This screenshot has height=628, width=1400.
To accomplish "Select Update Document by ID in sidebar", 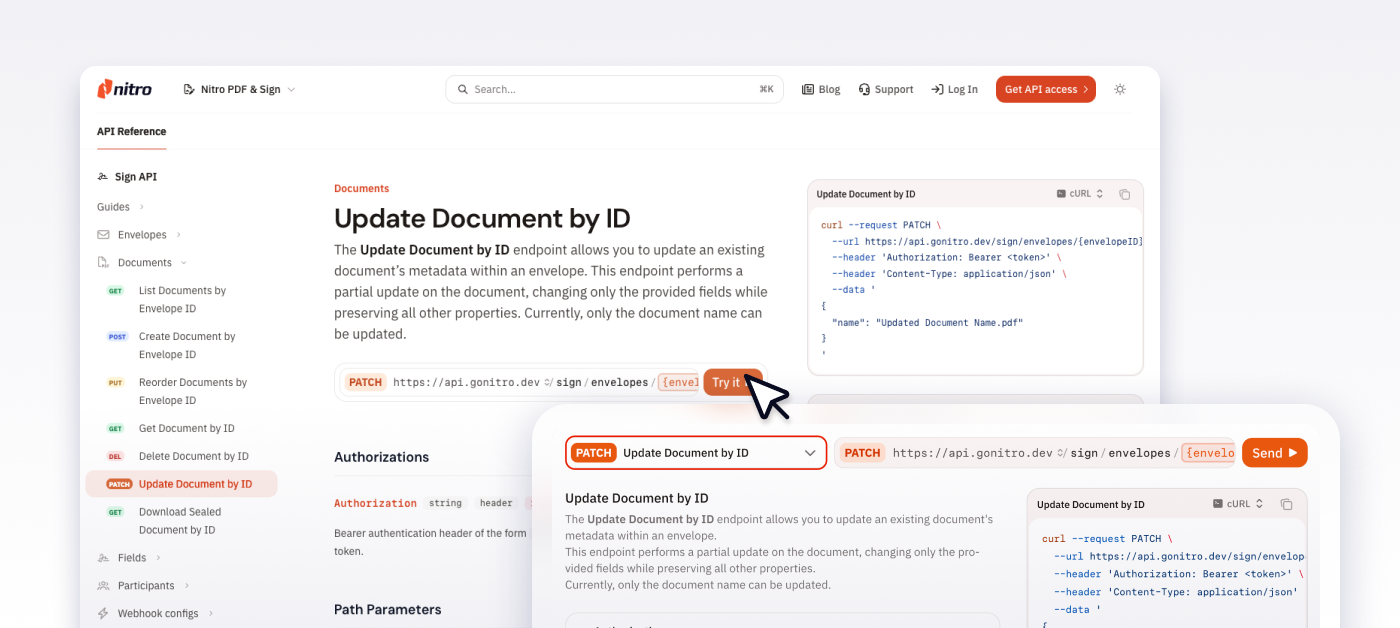I will point(181,484).
